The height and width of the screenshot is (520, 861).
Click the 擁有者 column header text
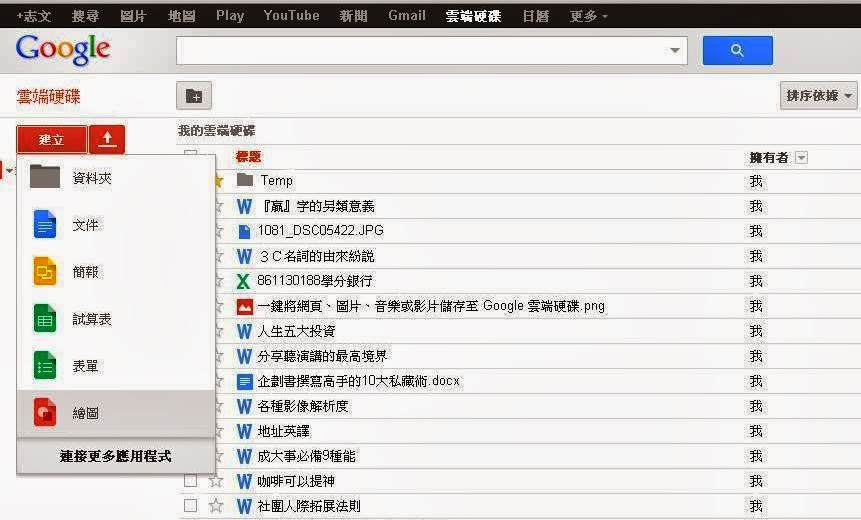pos(769,158)
